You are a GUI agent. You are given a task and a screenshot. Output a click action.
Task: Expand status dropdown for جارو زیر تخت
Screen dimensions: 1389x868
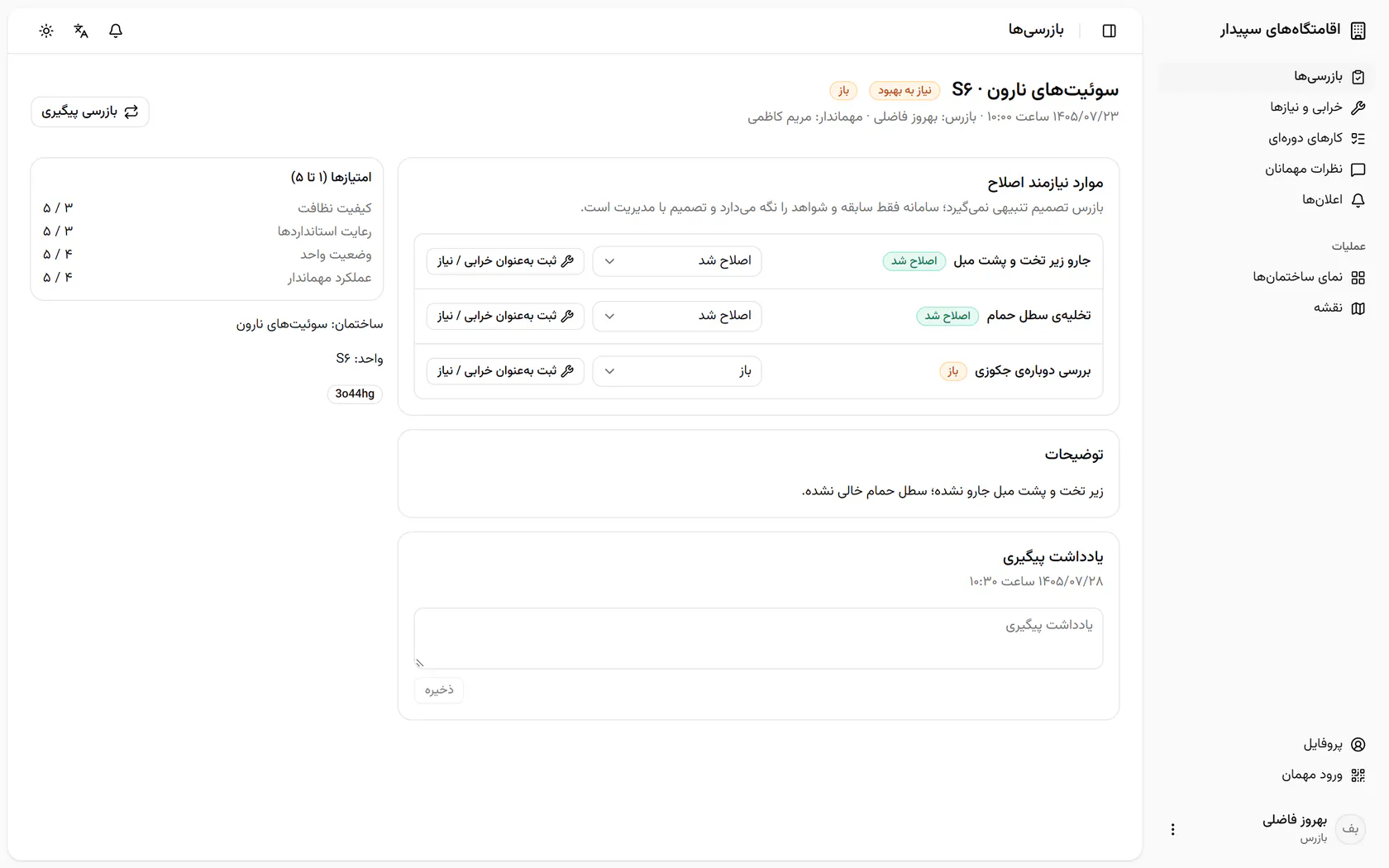point(677,261)
